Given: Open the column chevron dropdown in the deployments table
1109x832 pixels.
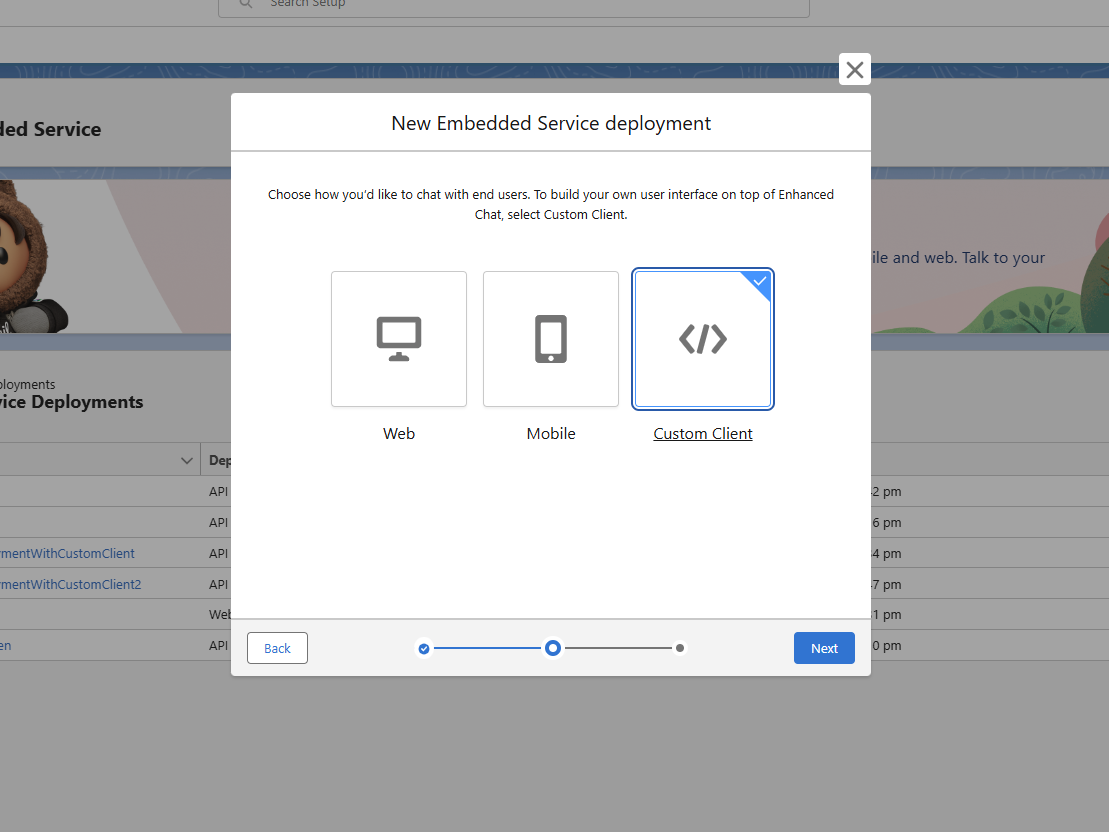Looking at the screenshot, I should click(x=187, y=461).
